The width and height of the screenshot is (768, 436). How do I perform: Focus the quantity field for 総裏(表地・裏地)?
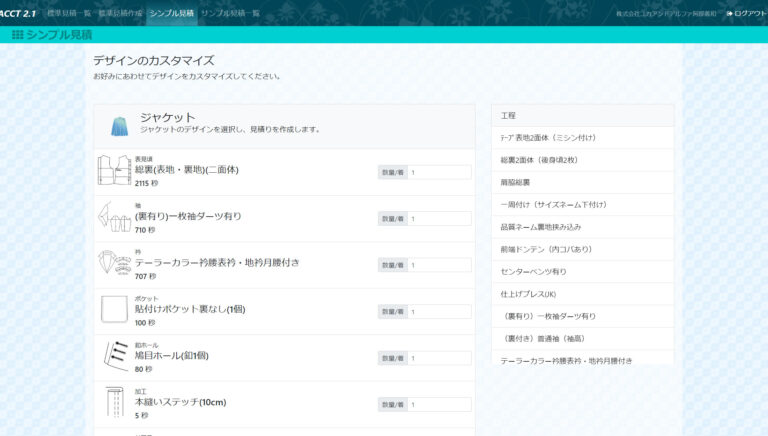pos(439,172)
